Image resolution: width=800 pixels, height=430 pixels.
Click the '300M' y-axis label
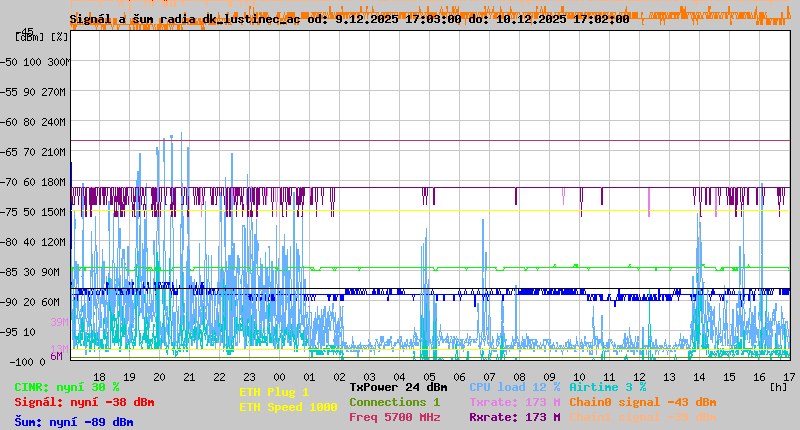click(x=58, y=62)
